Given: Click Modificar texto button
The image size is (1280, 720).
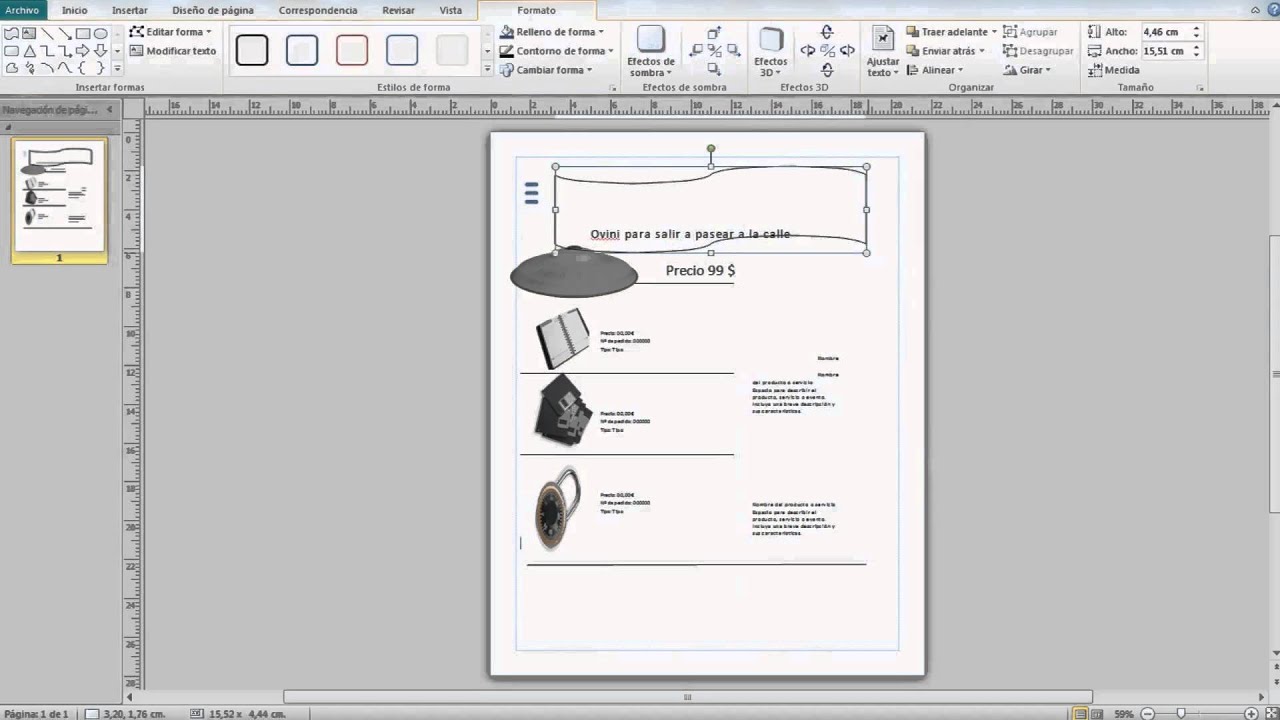Looking at the screenshot, I should [172, 51].
